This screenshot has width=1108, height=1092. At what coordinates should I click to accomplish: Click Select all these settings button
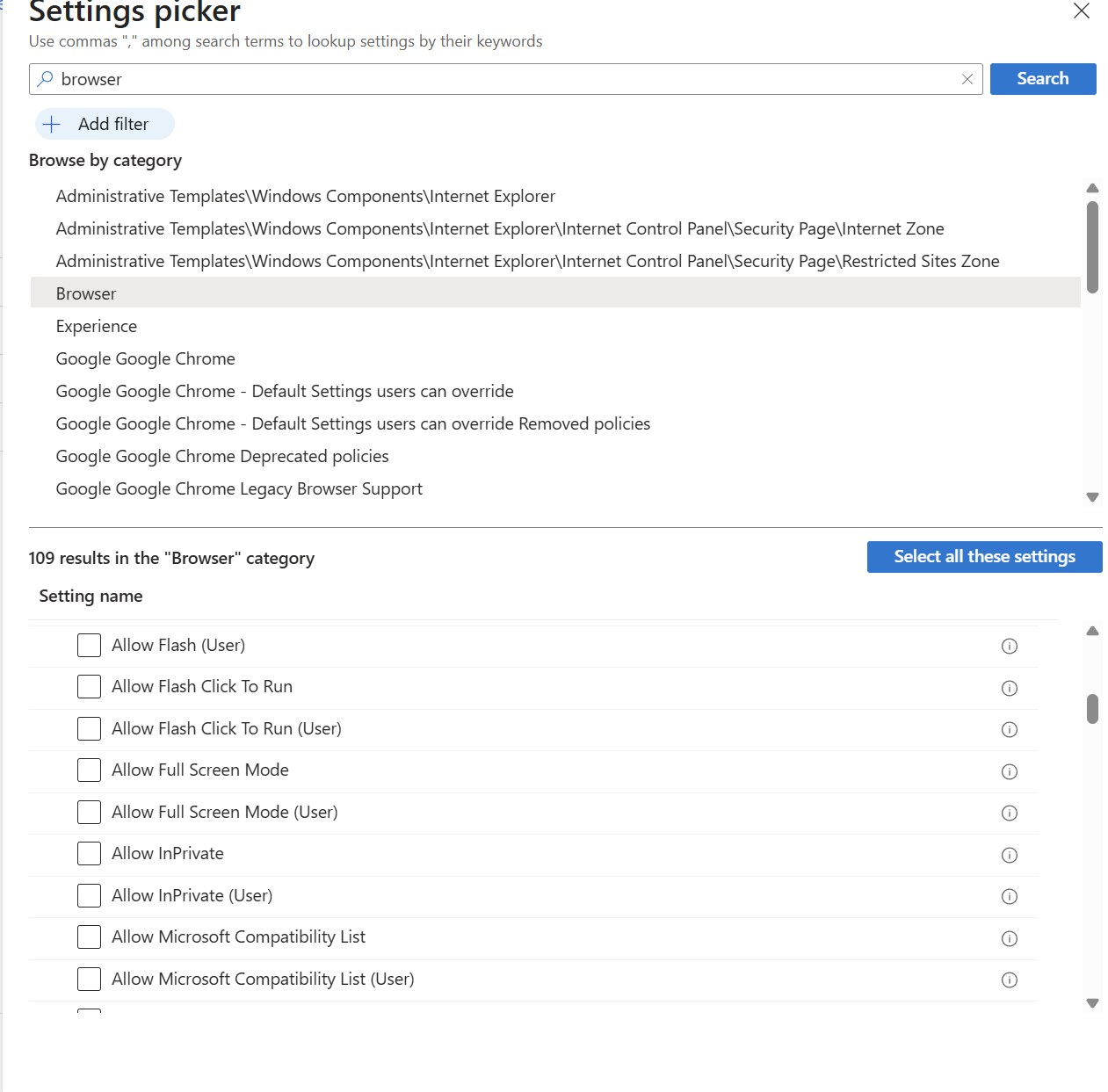click(x=983, y=556)
